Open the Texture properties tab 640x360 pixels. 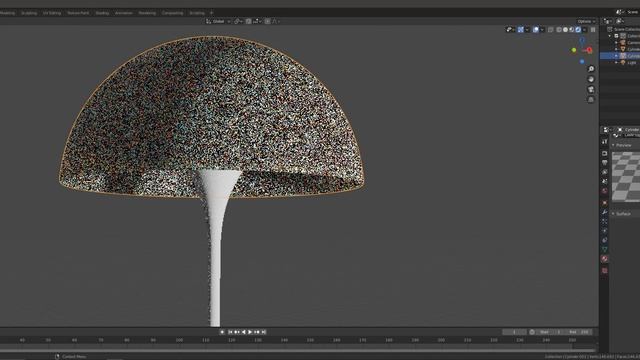point(604,271)
